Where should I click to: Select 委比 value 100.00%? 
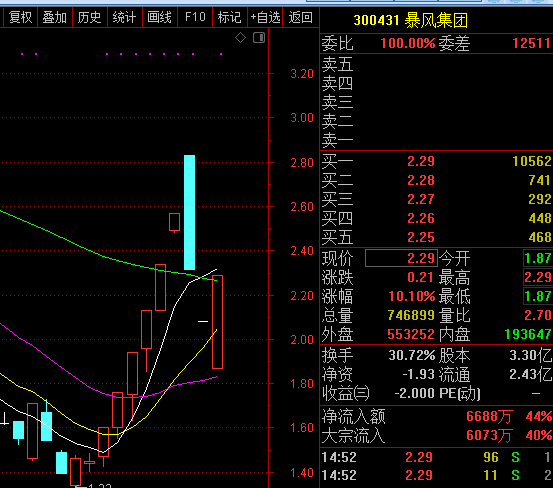(x=408, y=43)
